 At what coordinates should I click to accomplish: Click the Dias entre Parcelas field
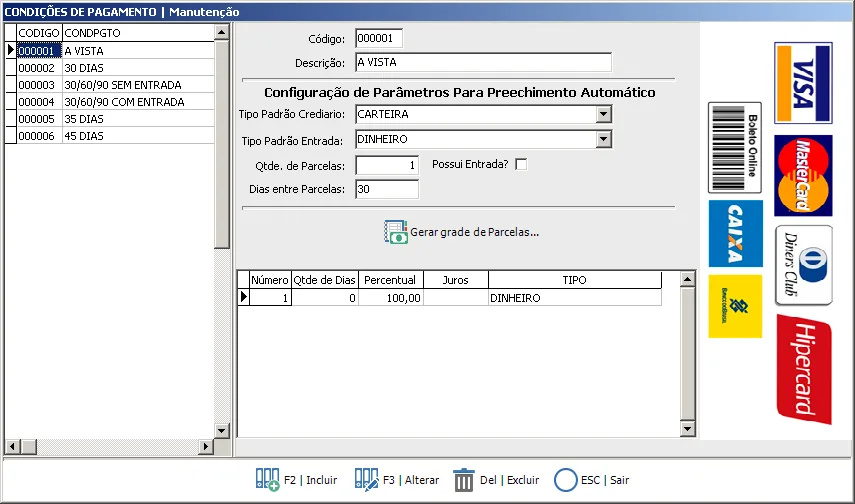[x=387, y=189]
